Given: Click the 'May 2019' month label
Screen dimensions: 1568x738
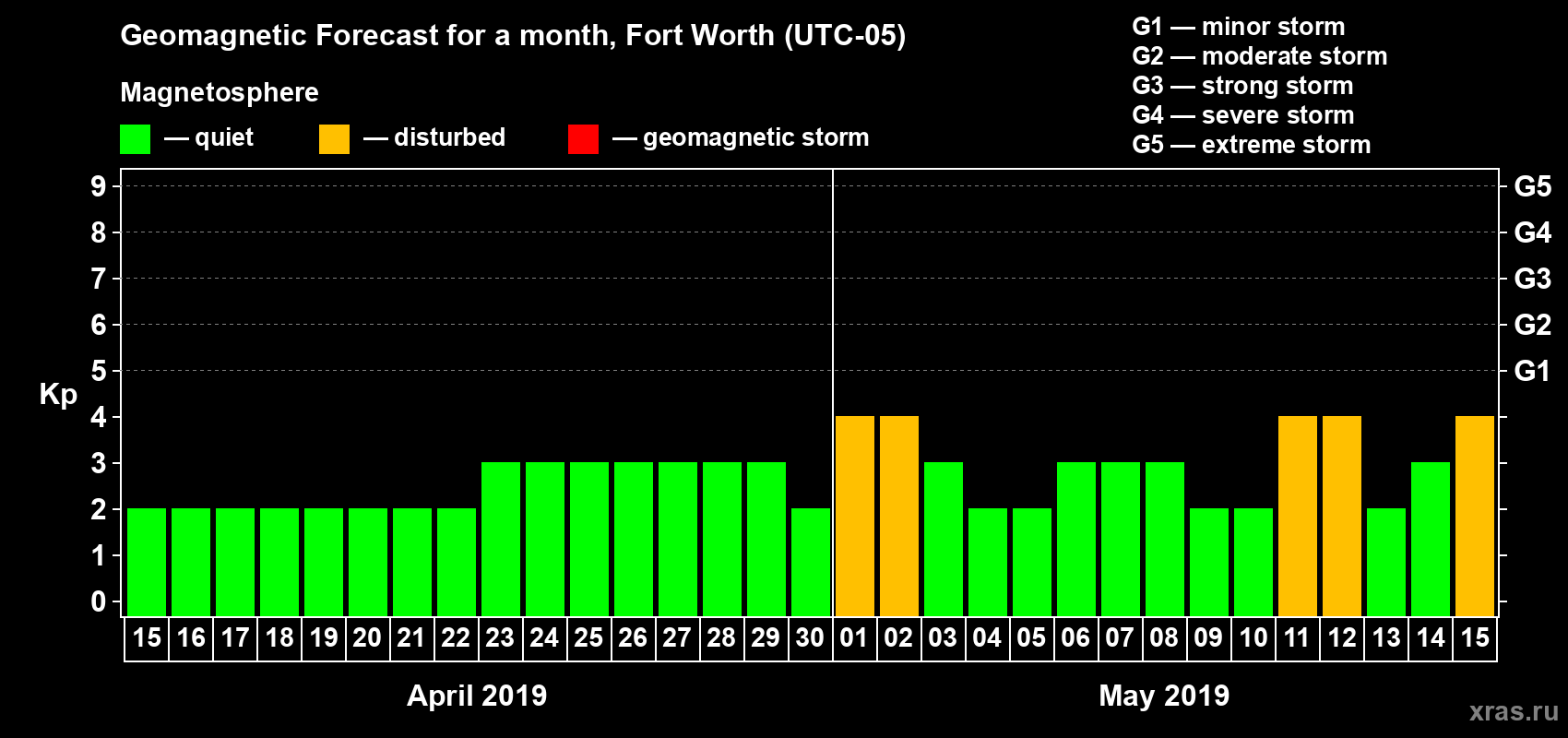Looking at the screenshot, I should (1164, 696).
